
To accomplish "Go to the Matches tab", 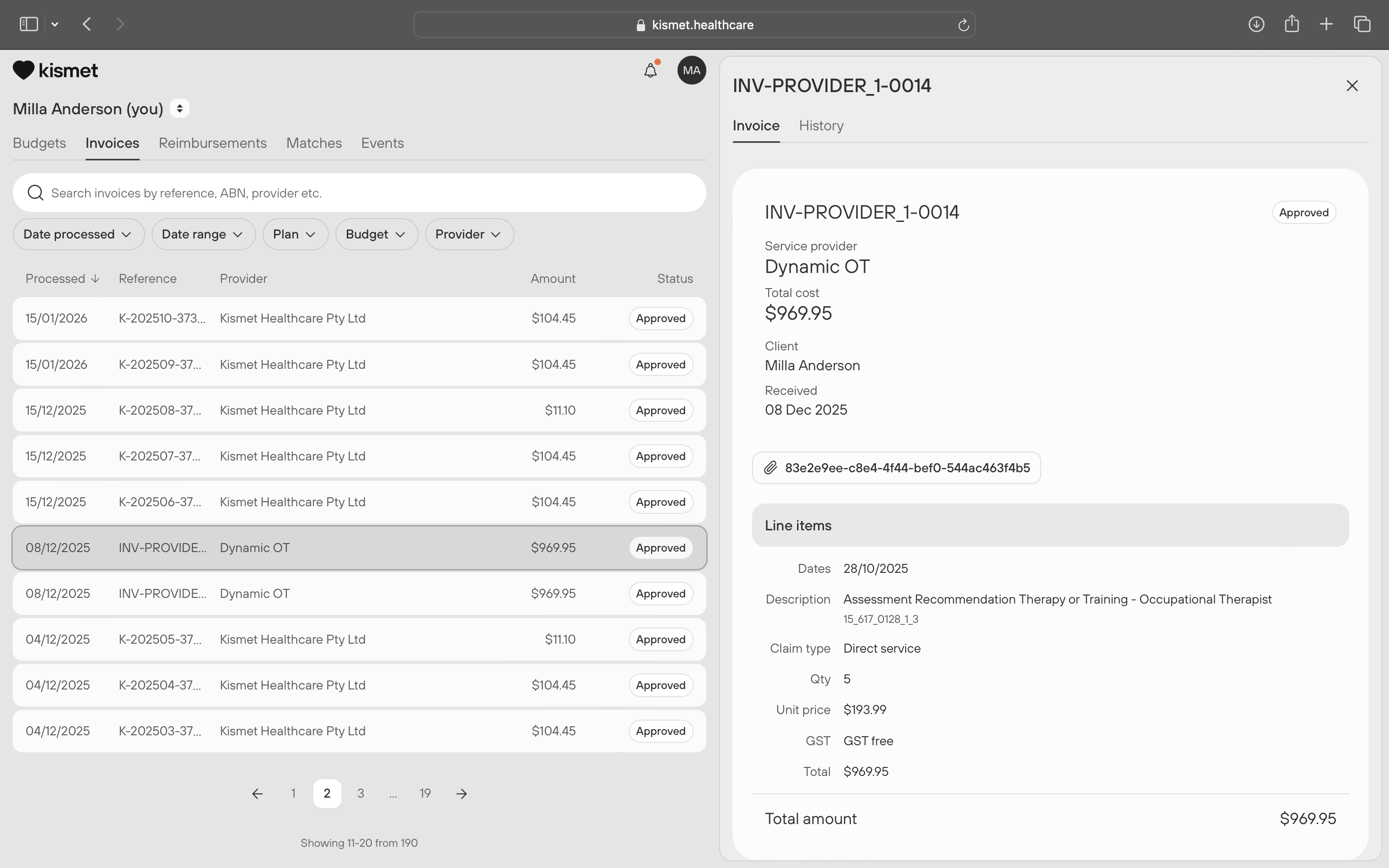I will coord(314,143).
